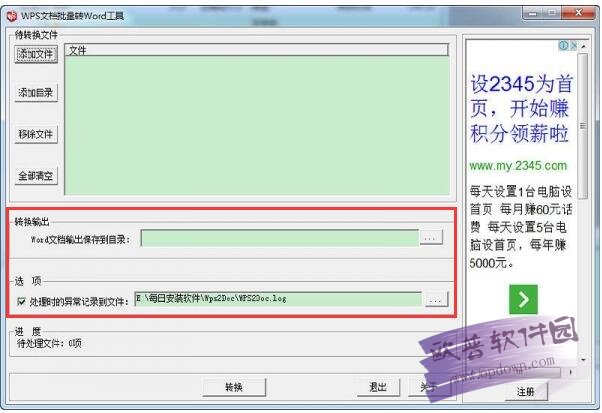This screenshot has height=413, width=602.
Task: Click the 全部清空 button
Action: [36, 176]
